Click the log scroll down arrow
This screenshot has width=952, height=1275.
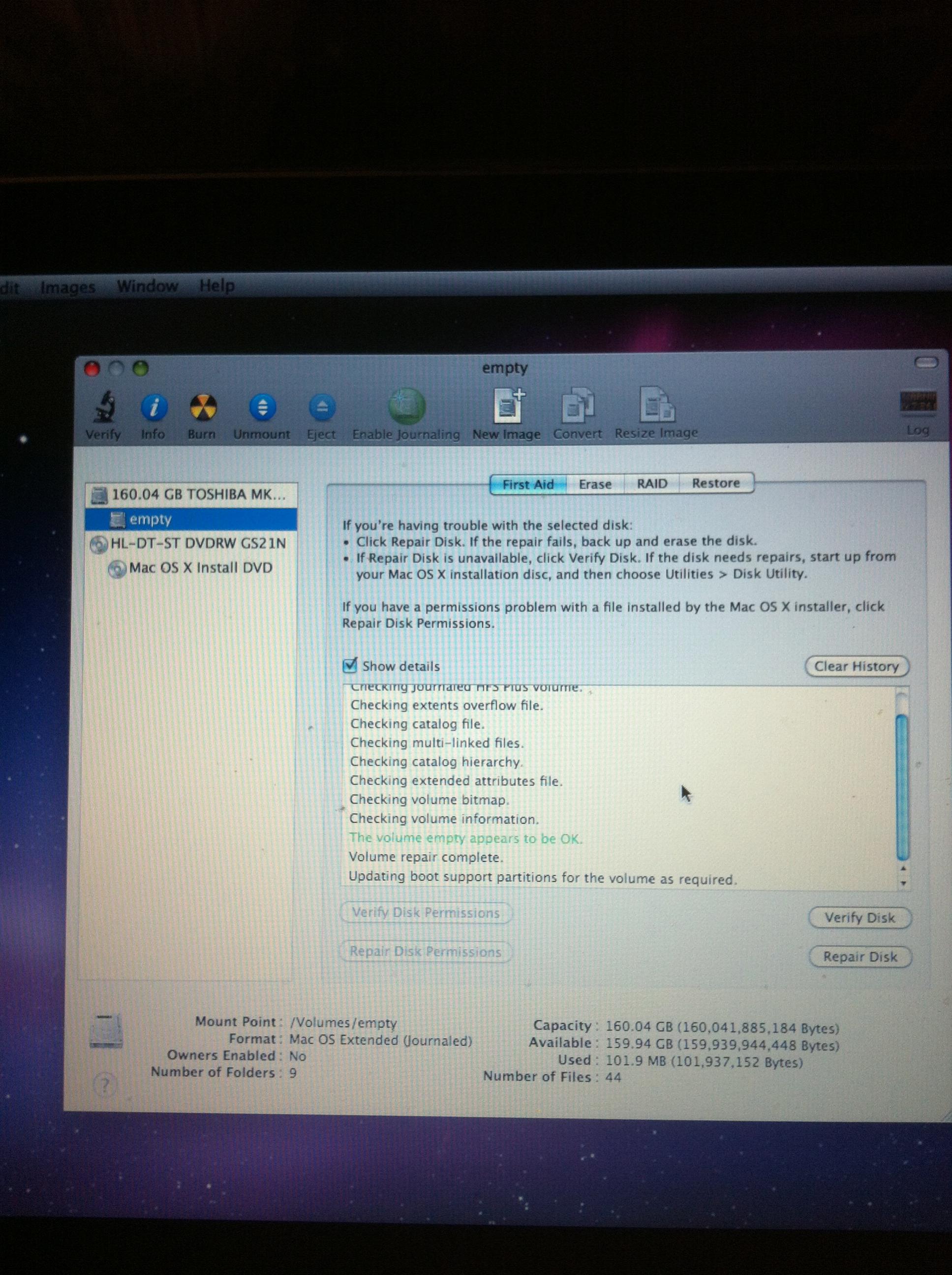pos(903,883)
